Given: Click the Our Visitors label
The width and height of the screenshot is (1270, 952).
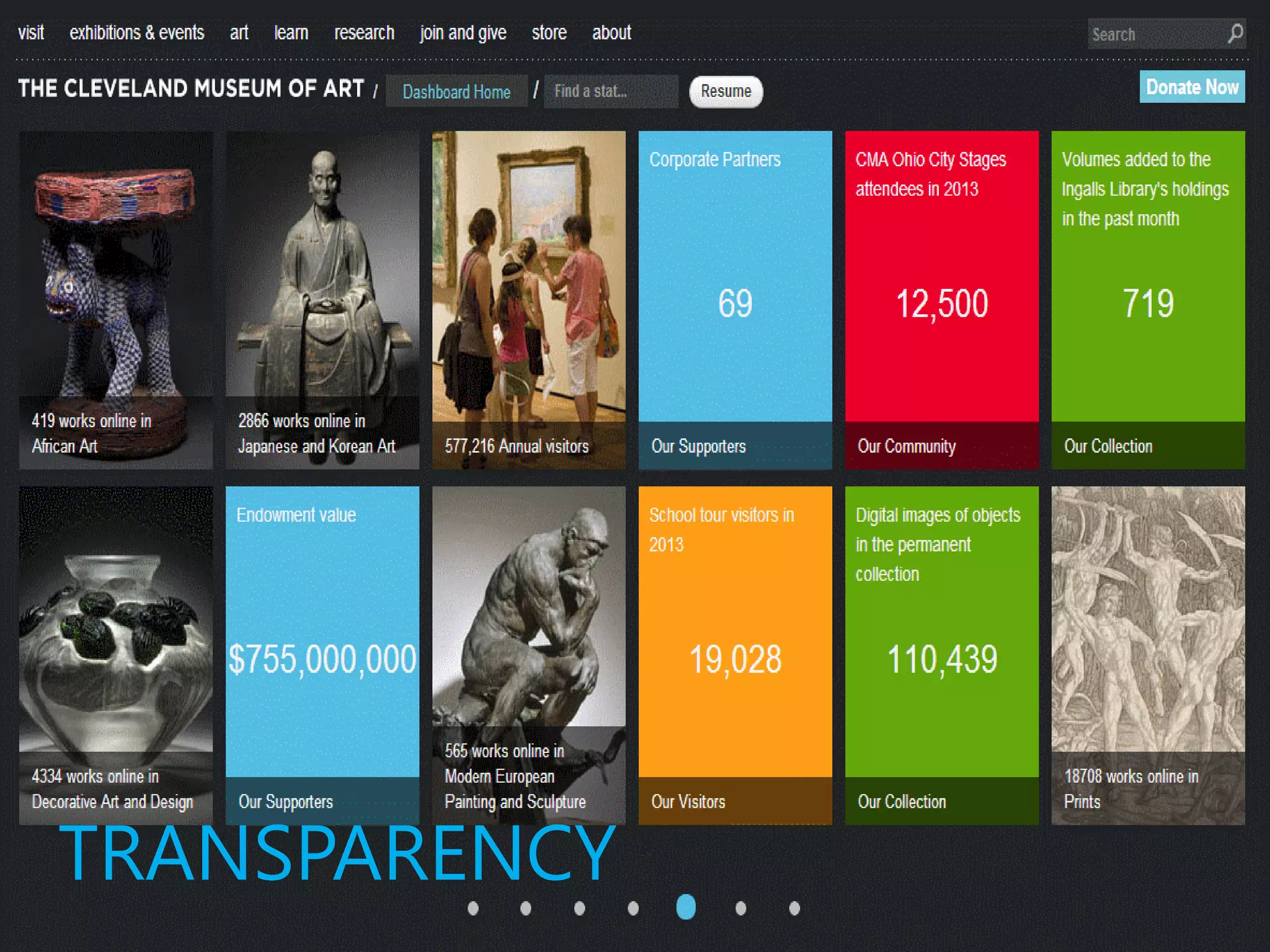Looking at the screenshot, I should click(x=688, y=802).
